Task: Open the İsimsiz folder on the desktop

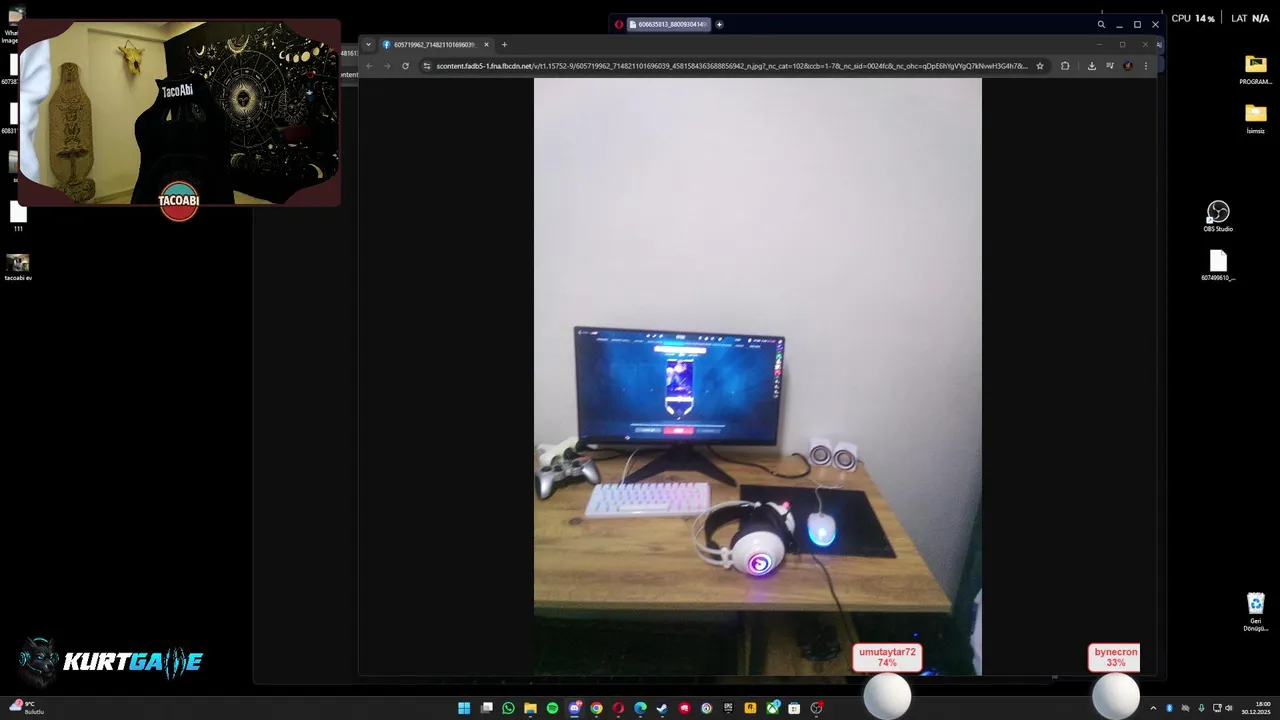Action: coord(1255,118)
